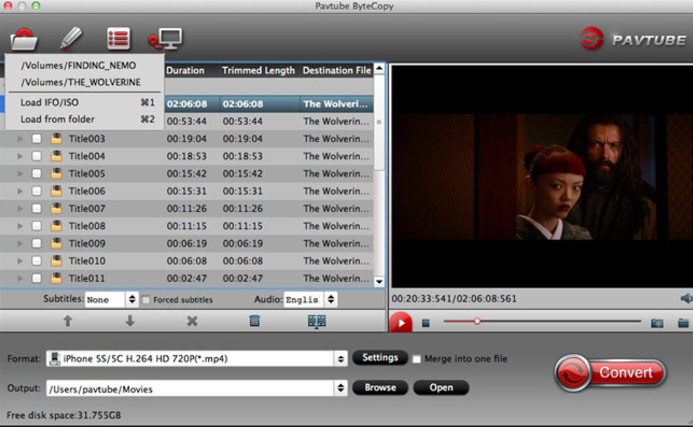Select the Title005 row name
This screenshot has width=693, height=427.
pos(87,174)
